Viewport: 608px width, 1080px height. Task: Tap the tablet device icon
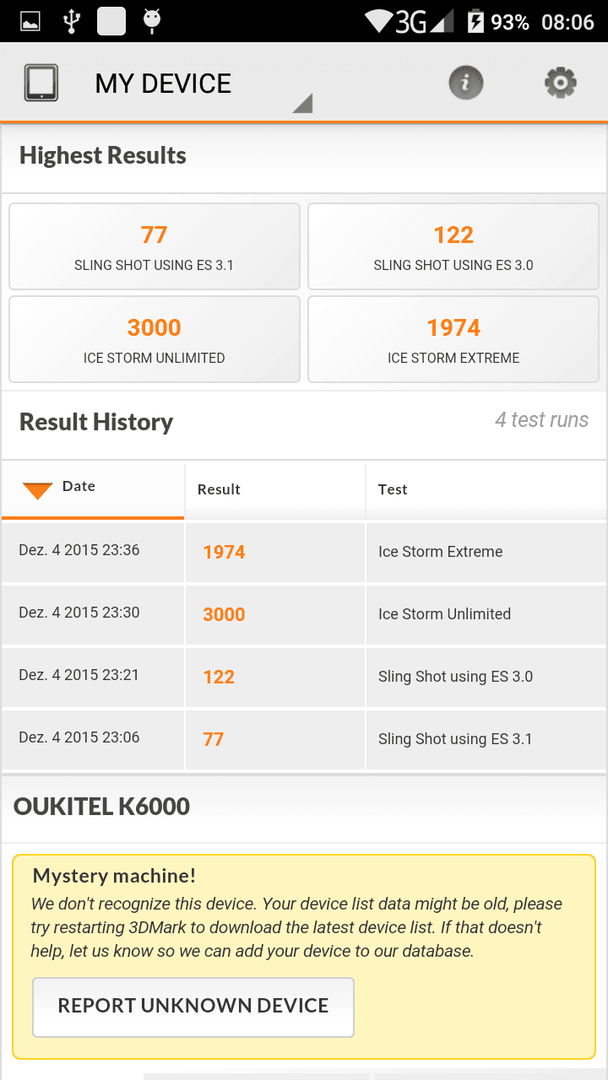[x=41, y=83]
